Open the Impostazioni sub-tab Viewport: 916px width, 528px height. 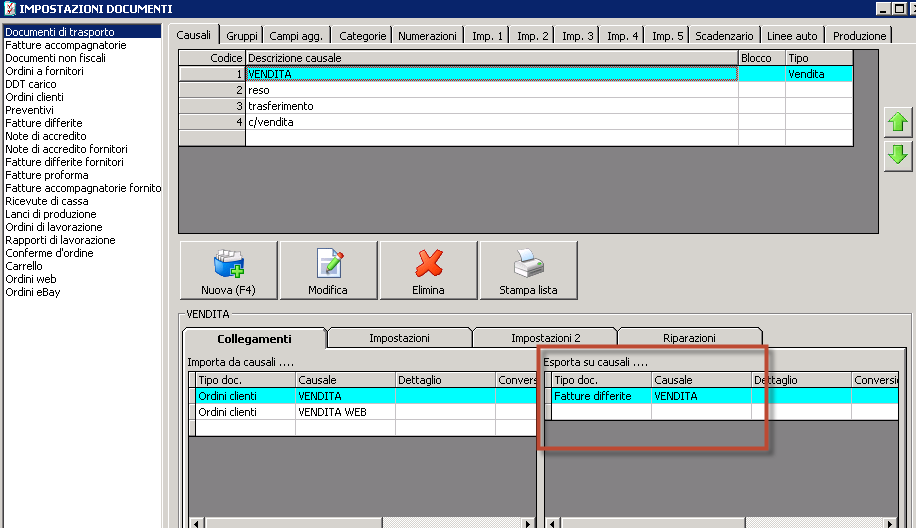[x=400, y=338]
